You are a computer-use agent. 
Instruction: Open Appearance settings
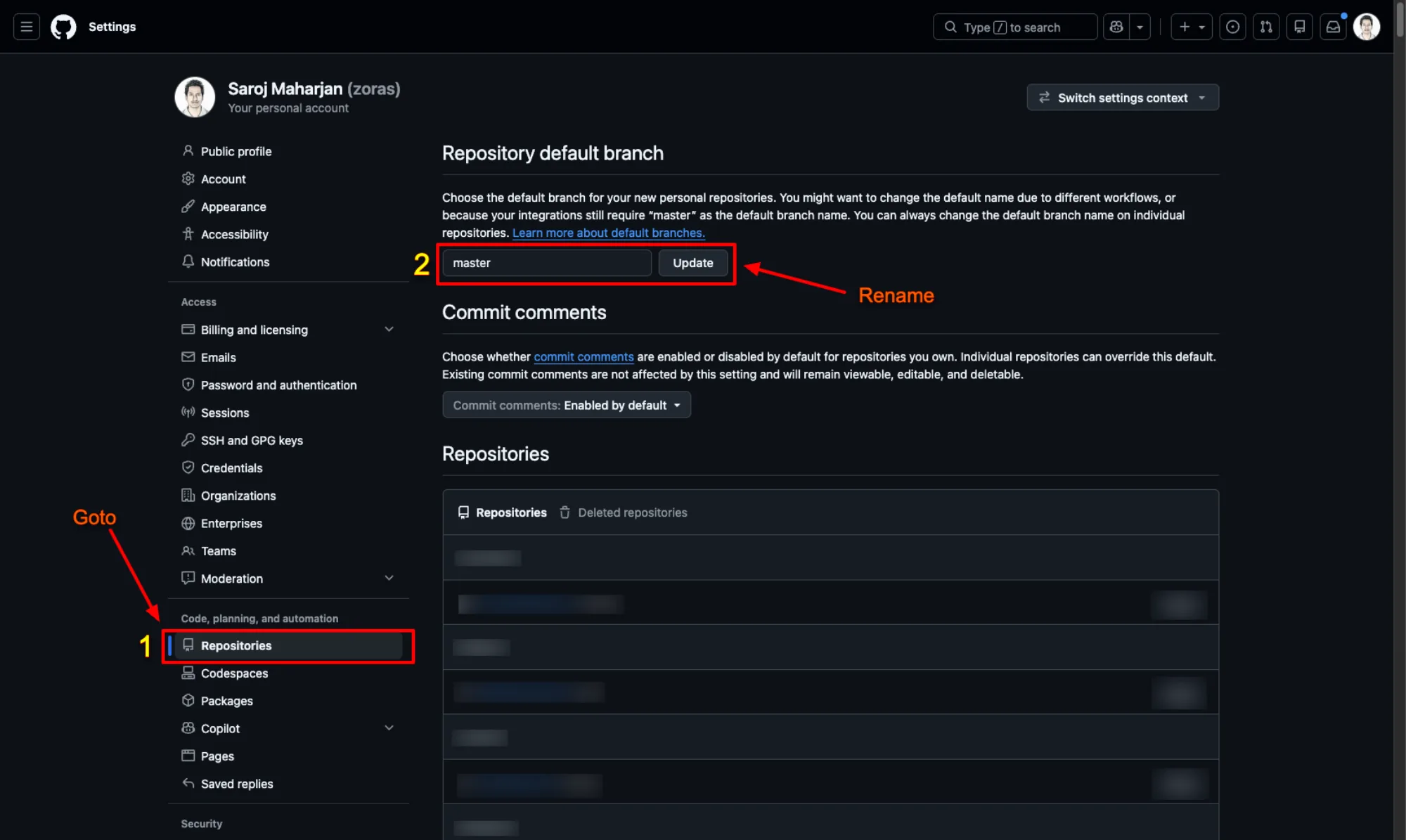coord(288,207)
